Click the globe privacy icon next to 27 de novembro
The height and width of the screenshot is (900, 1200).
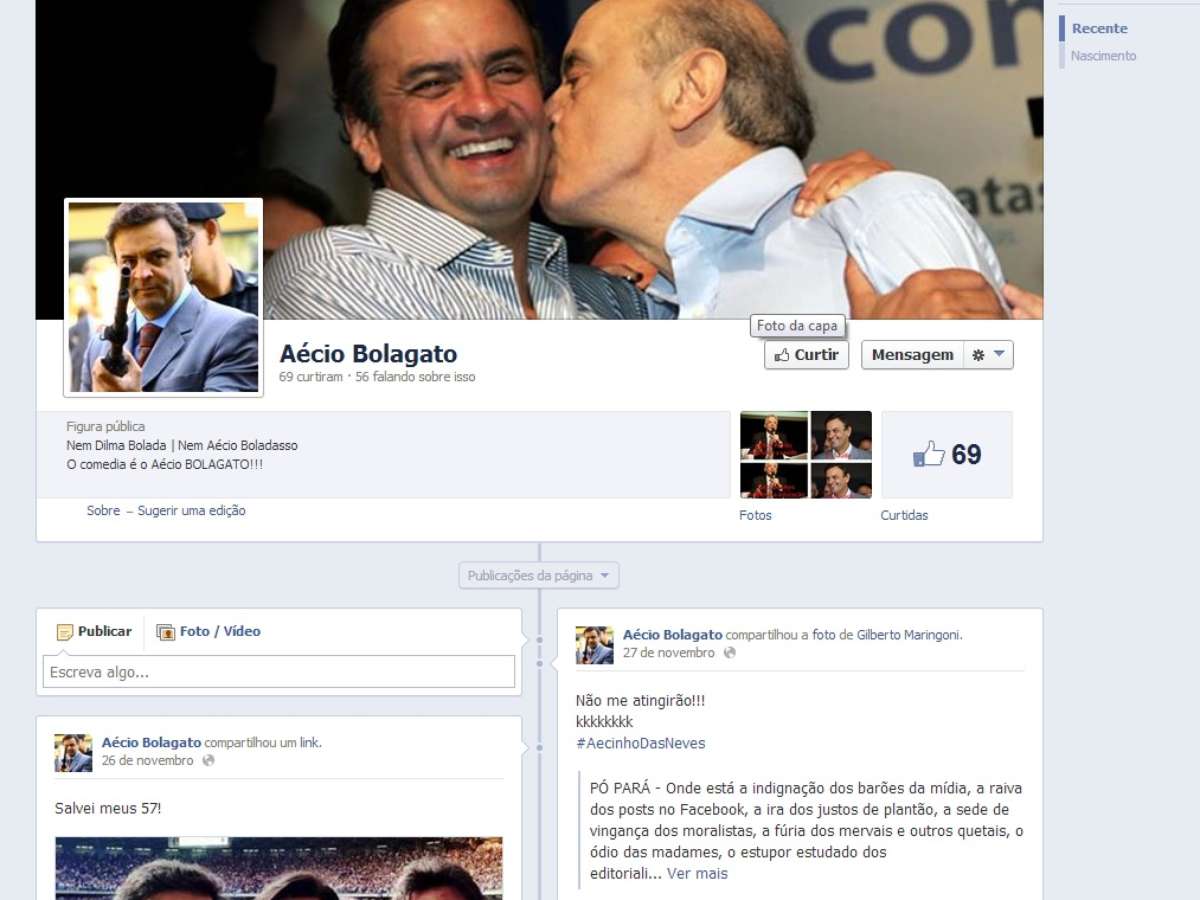point(729,653)
